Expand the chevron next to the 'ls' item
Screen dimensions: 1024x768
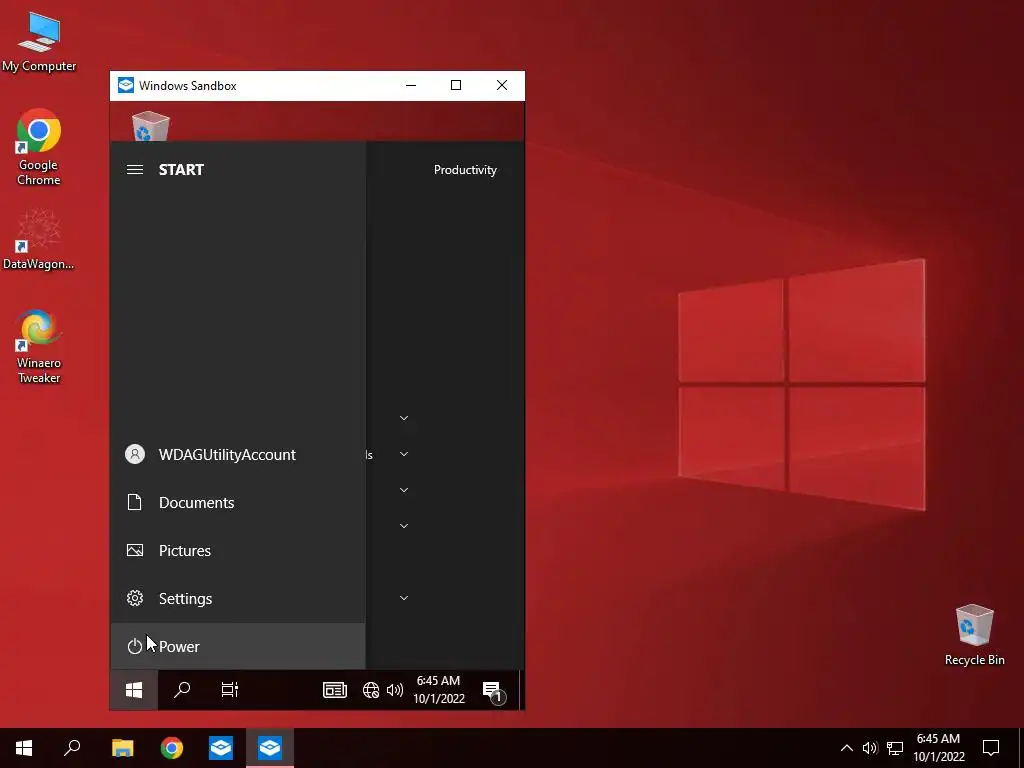[404, 454]
